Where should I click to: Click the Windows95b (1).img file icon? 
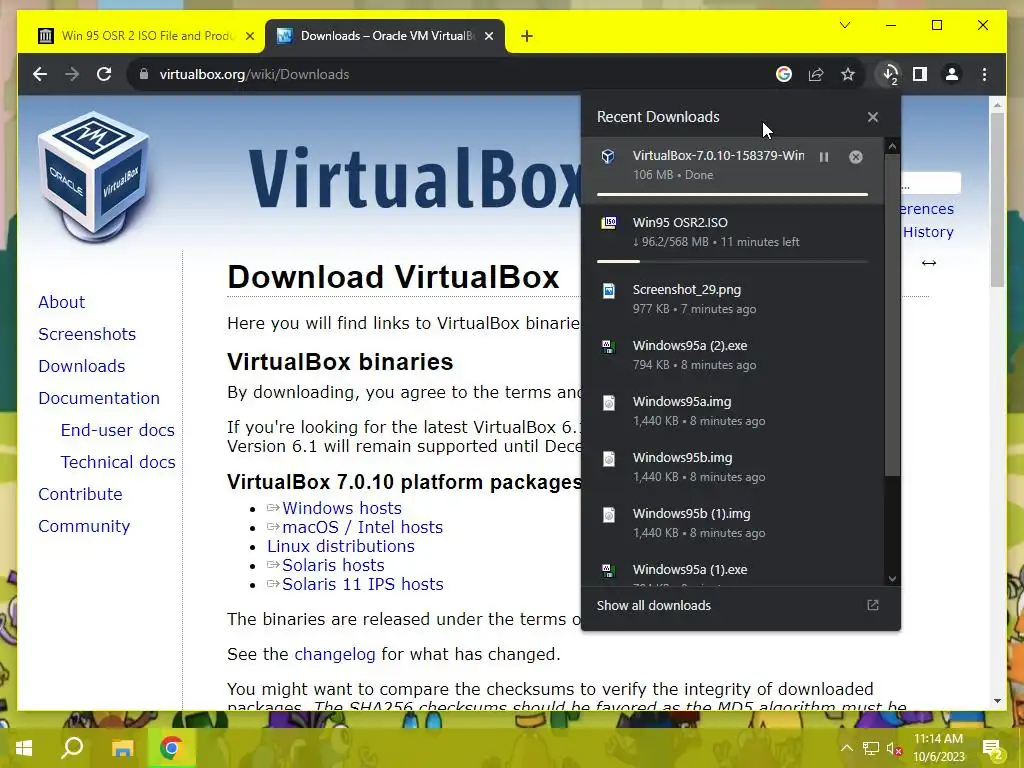pos(609,515)
